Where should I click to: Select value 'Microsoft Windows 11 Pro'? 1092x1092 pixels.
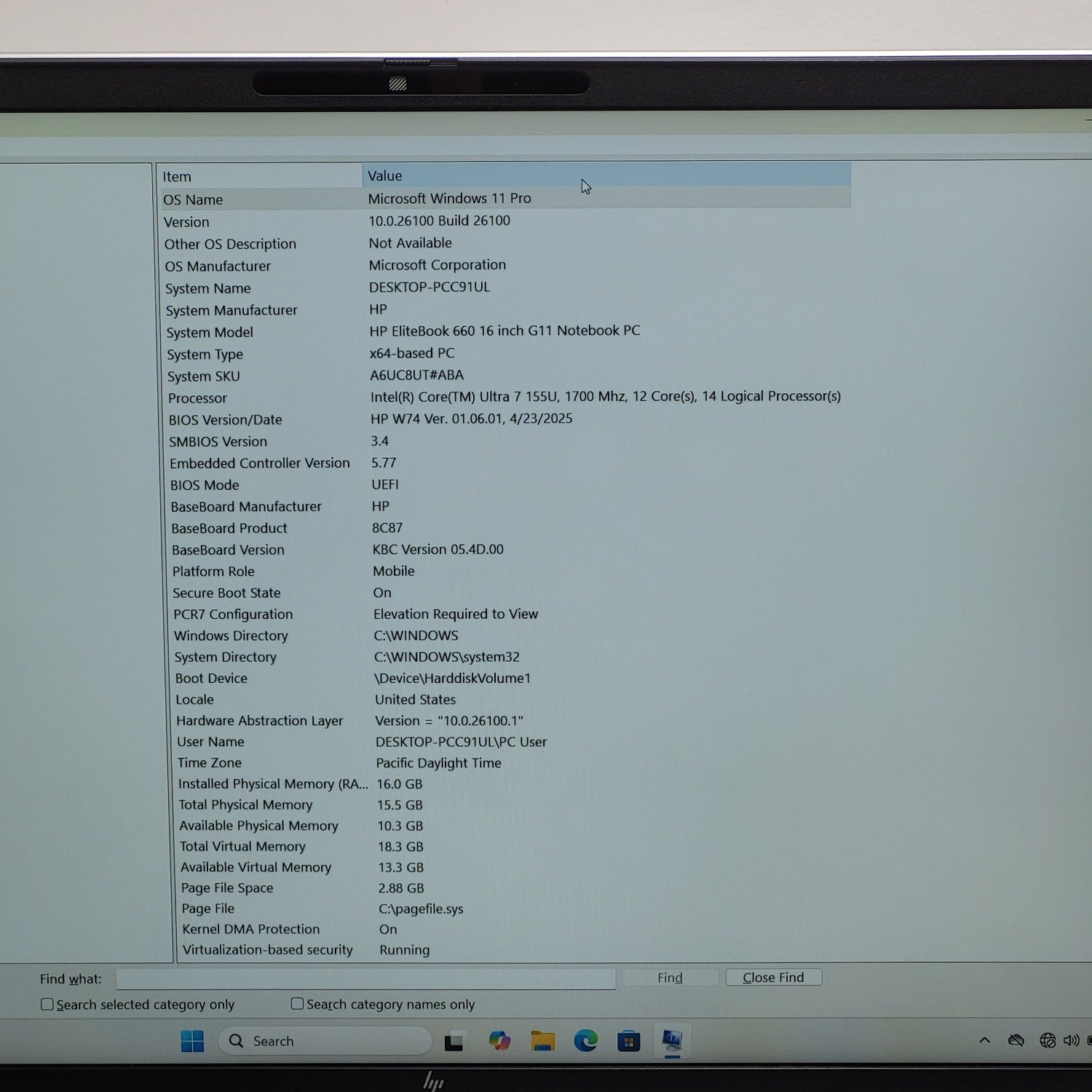(x=449, y=198)
